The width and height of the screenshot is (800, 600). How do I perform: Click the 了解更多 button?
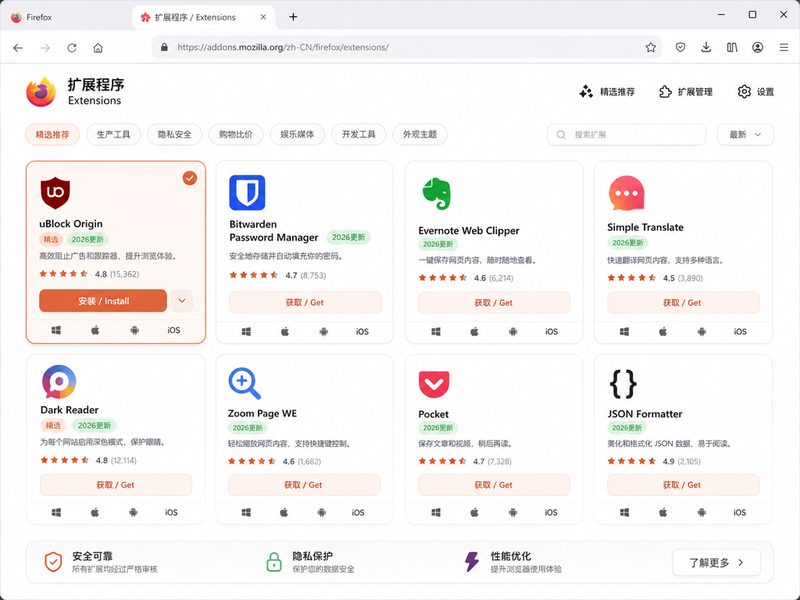[716, 563]
